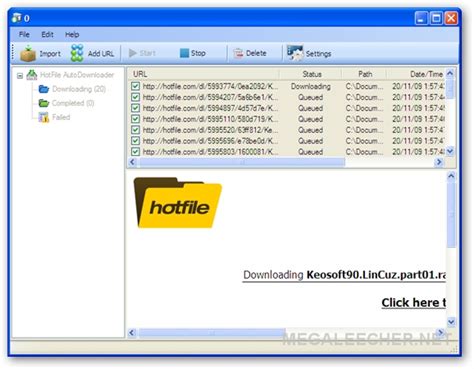Sort by the Status column header
Screen dimensions: 474x369
311,74
